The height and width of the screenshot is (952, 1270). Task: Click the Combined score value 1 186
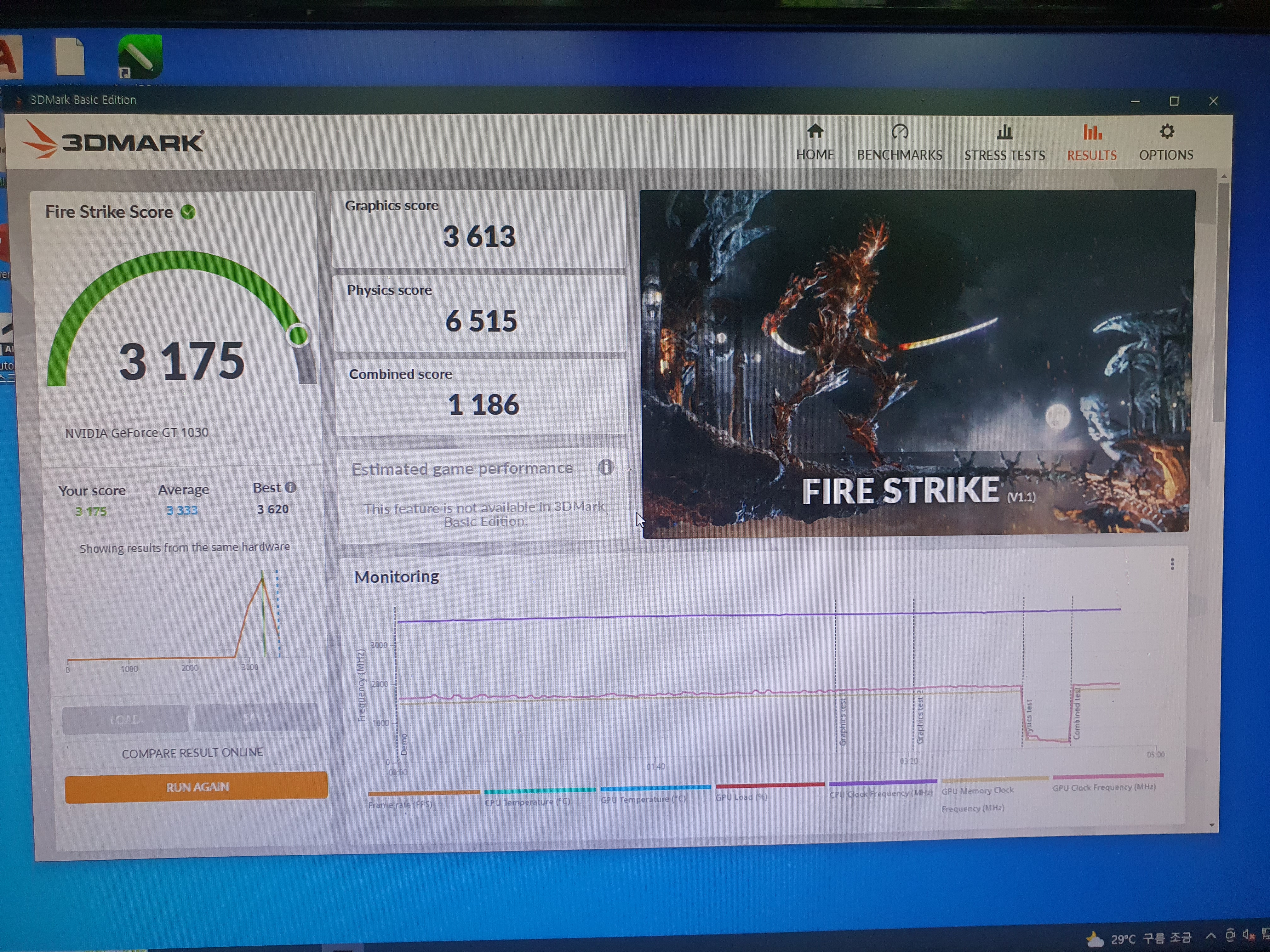(x=483, y=405)
